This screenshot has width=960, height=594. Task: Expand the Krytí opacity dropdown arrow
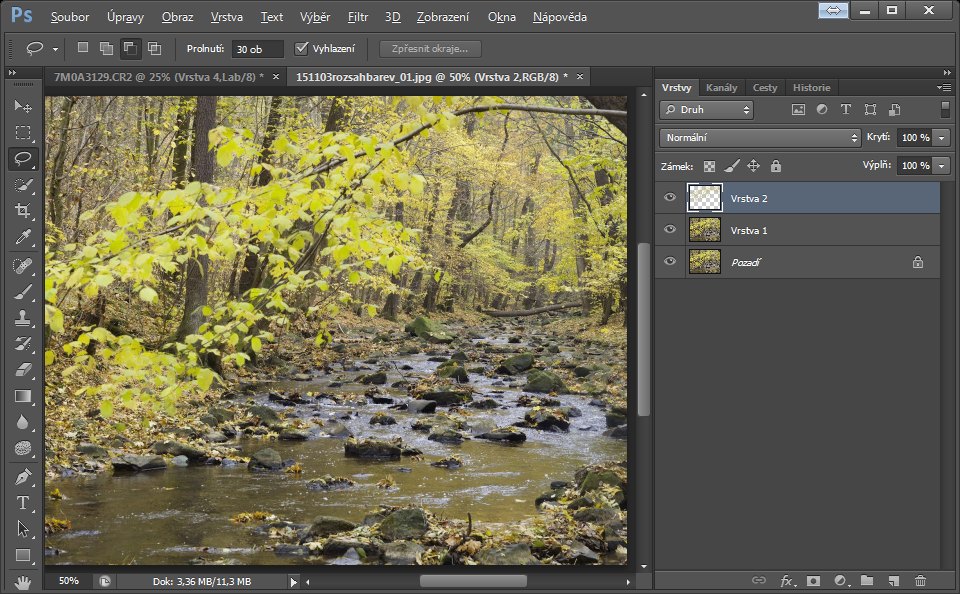[942, 137]
